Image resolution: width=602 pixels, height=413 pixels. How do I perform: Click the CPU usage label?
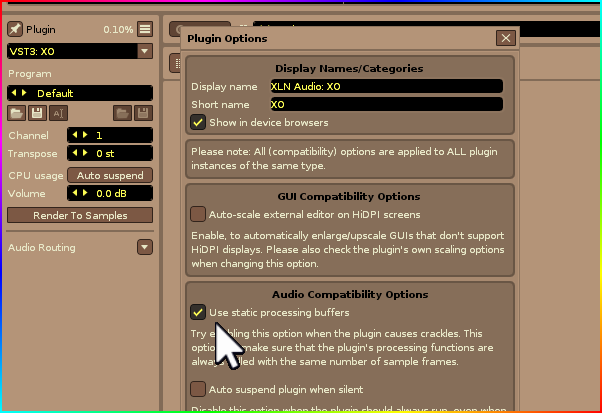(x=36, y=176)
